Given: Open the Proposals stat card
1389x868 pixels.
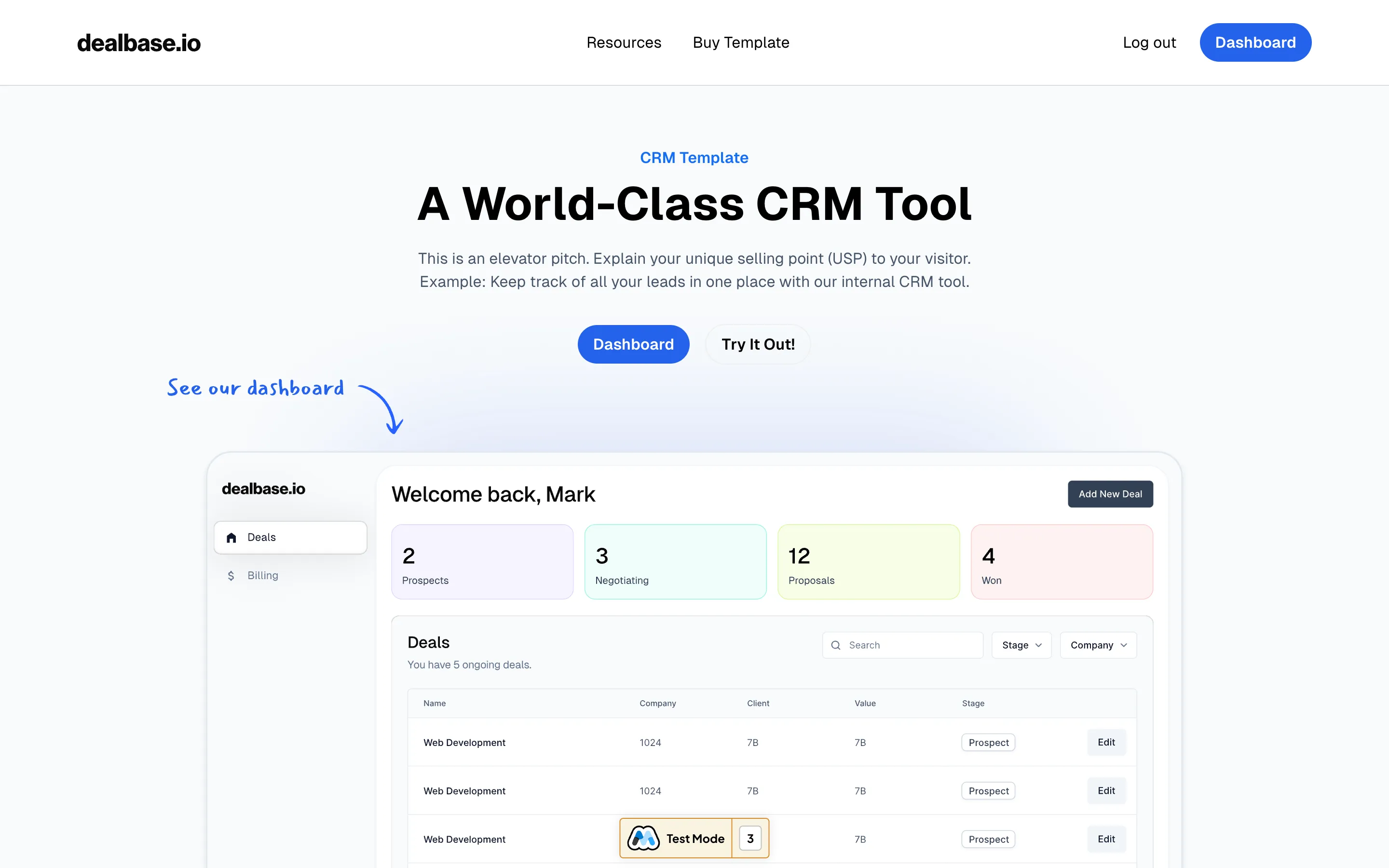Looking at the screenshot, I should point(869,562).
